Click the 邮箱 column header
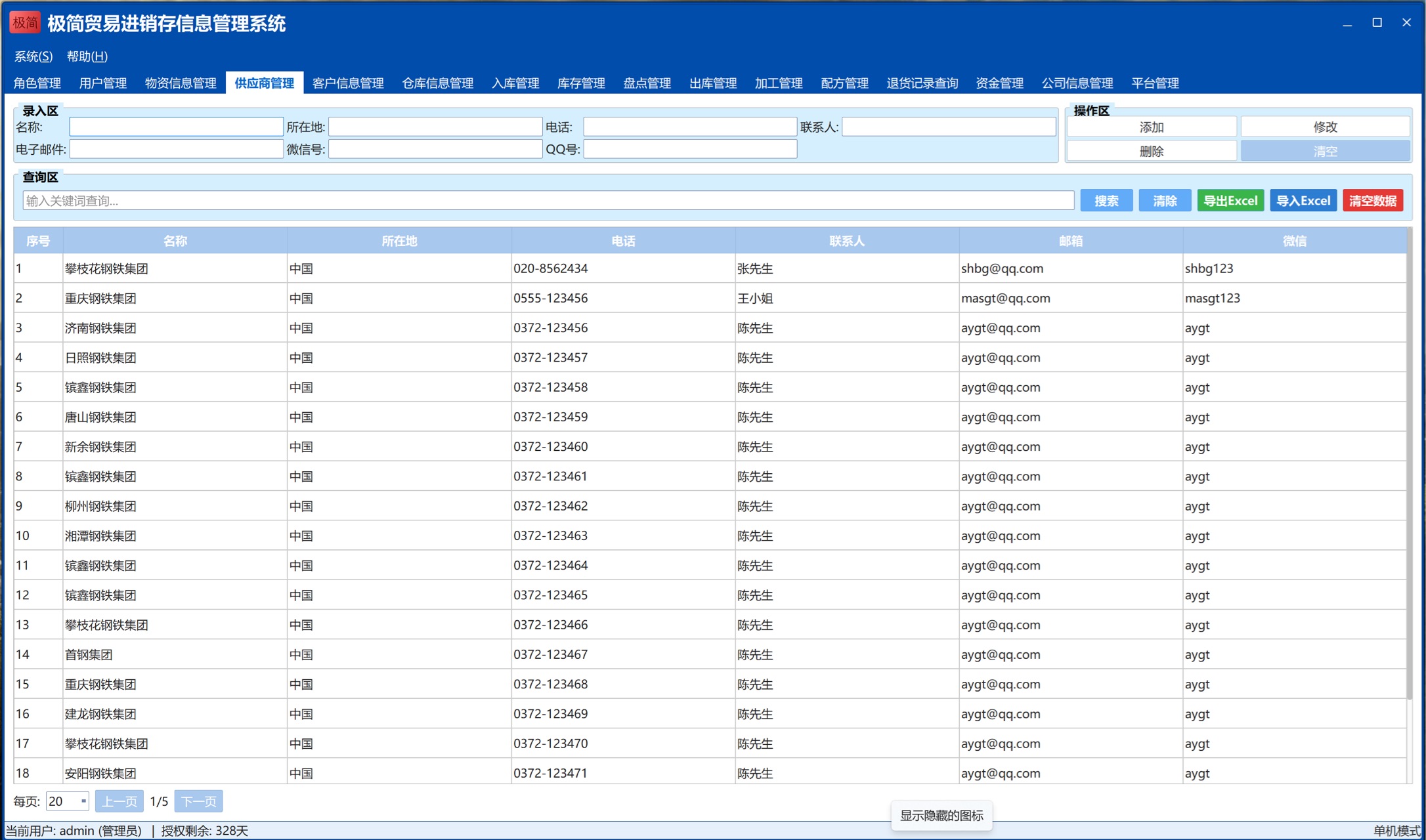 1071,241
